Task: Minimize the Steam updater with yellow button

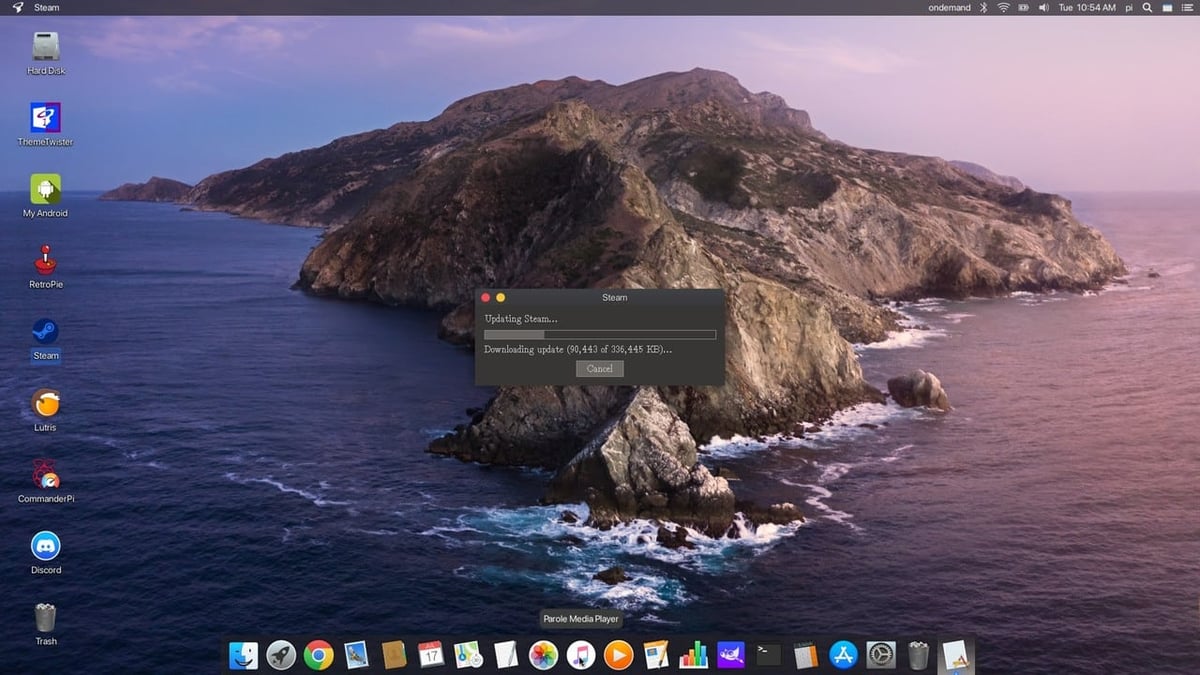Action: click(x=501, y=297)
